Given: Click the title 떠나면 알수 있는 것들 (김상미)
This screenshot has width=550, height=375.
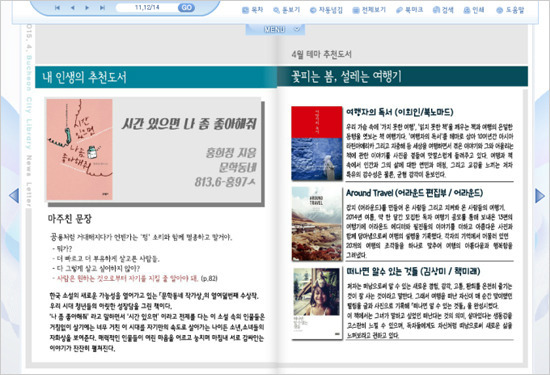Looking at the screenshot, I should (413, 271).
